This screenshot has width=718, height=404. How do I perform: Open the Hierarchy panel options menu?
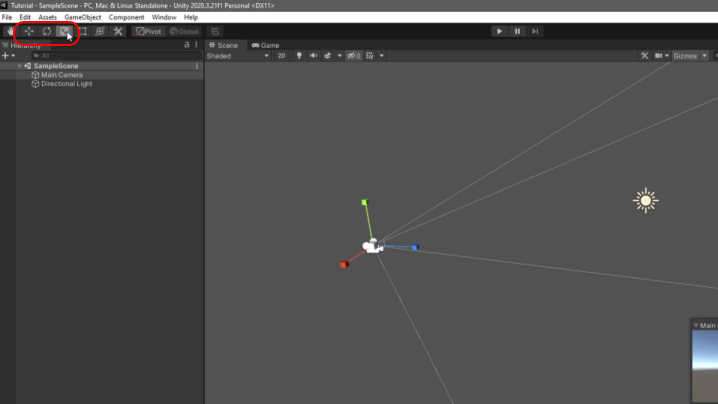point(196,45)
